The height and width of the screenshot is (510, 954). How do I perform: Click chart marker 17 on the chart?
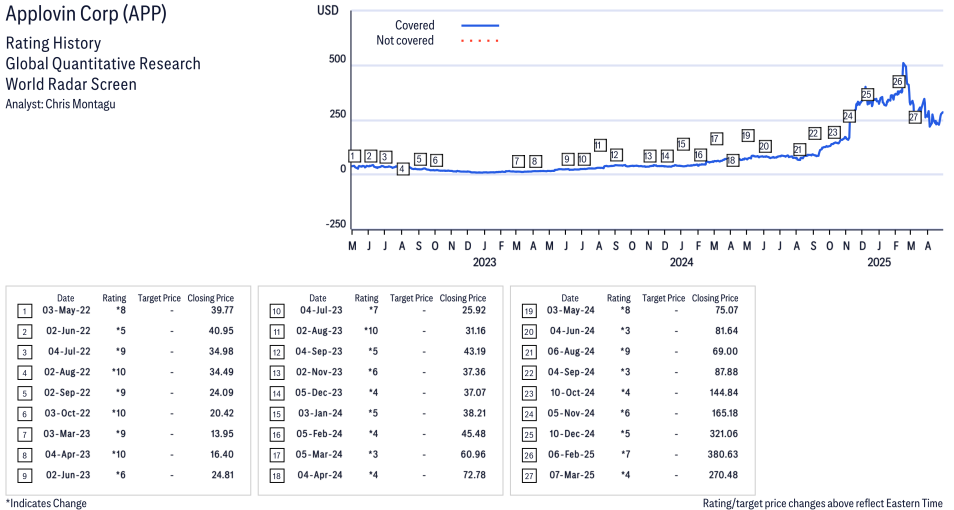pyautogui.click(x=716, y=139)
